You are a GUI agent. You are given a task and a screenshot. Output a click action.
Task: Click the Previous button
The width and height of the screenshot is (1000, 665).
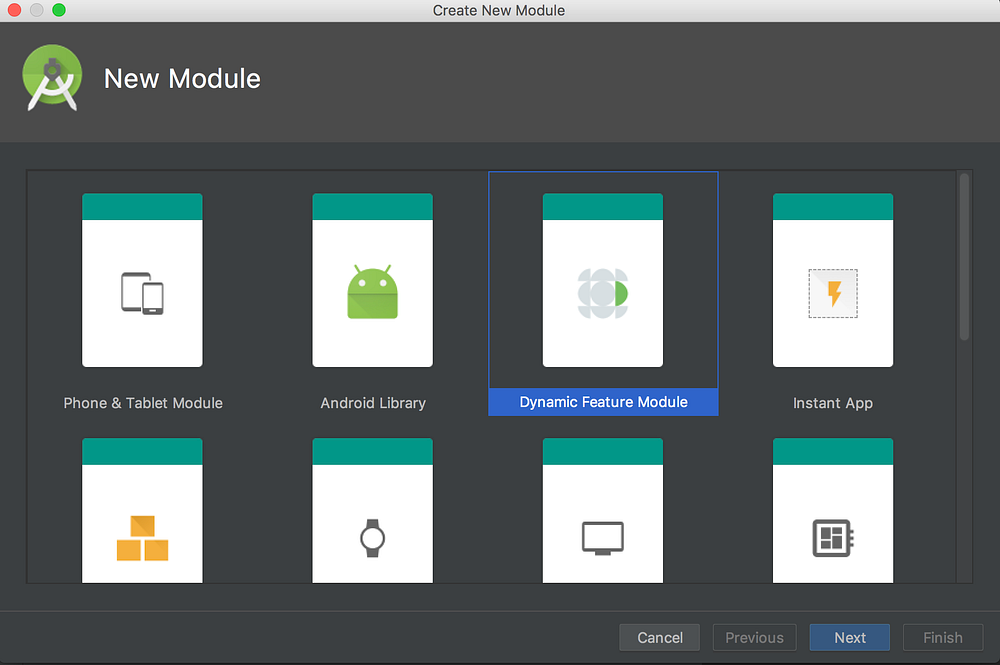pyautogui.click(x=754, y=637)
